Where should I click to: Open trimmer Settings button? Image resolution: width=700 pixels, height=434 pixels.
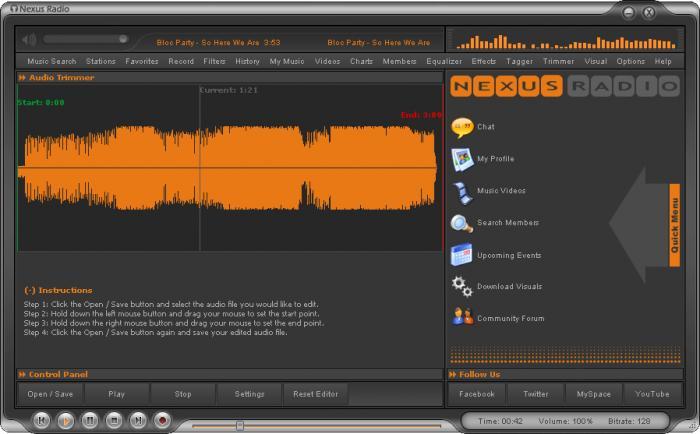(250, 394)
